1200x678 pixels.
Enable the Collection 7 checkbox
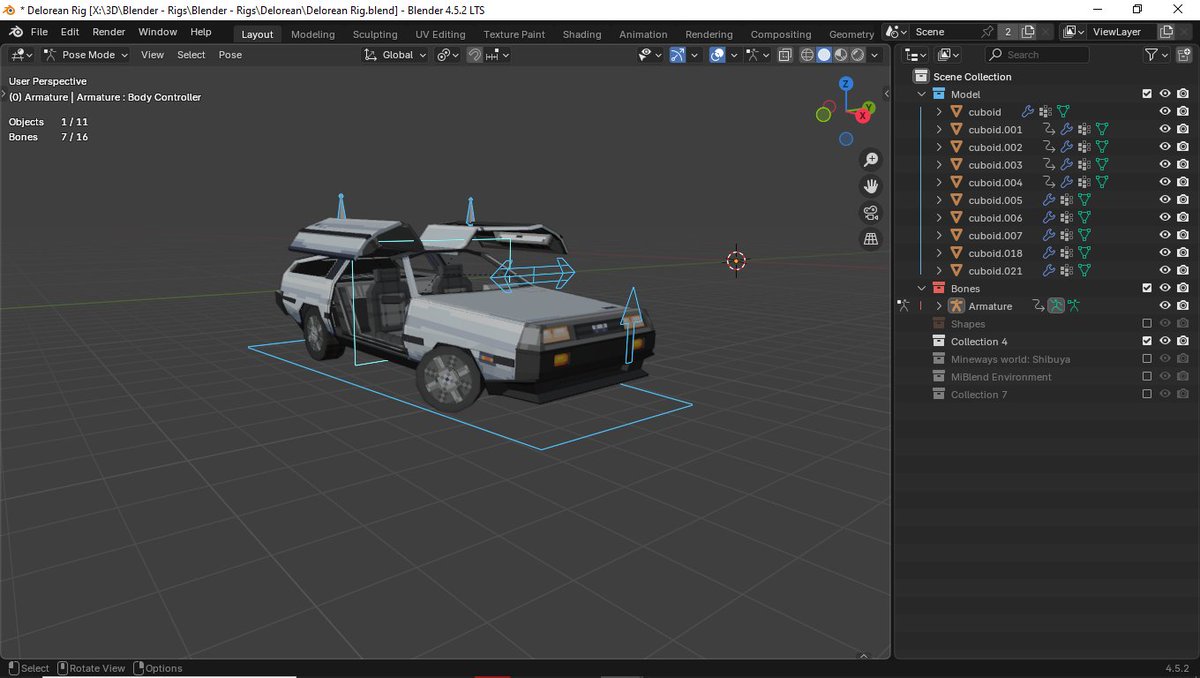pyautogui.click(x=1147, y=395)
